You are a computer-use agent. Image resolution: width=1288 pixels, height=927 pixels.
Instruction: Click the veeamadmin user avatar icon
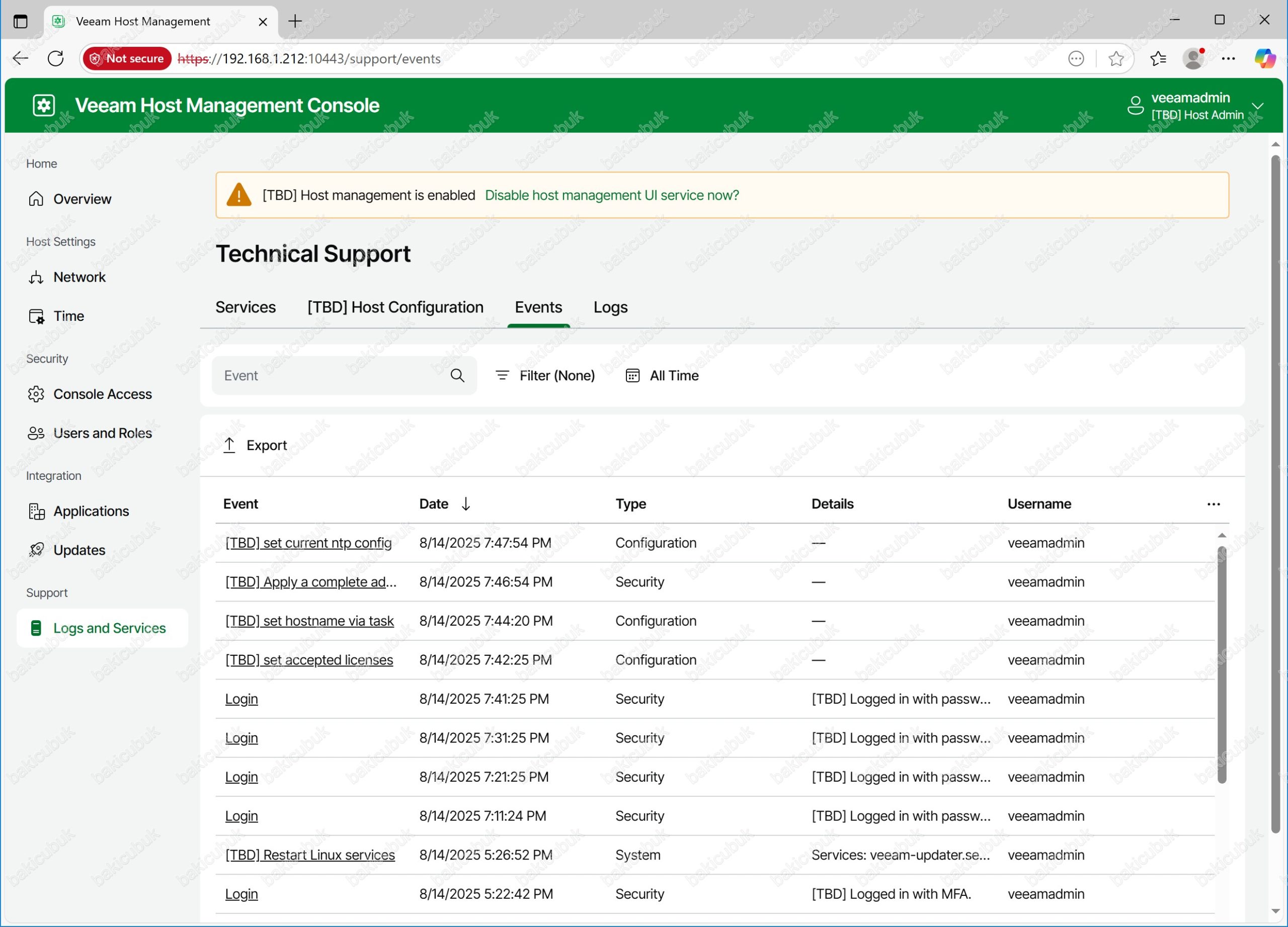click(x=1135, y=106)
